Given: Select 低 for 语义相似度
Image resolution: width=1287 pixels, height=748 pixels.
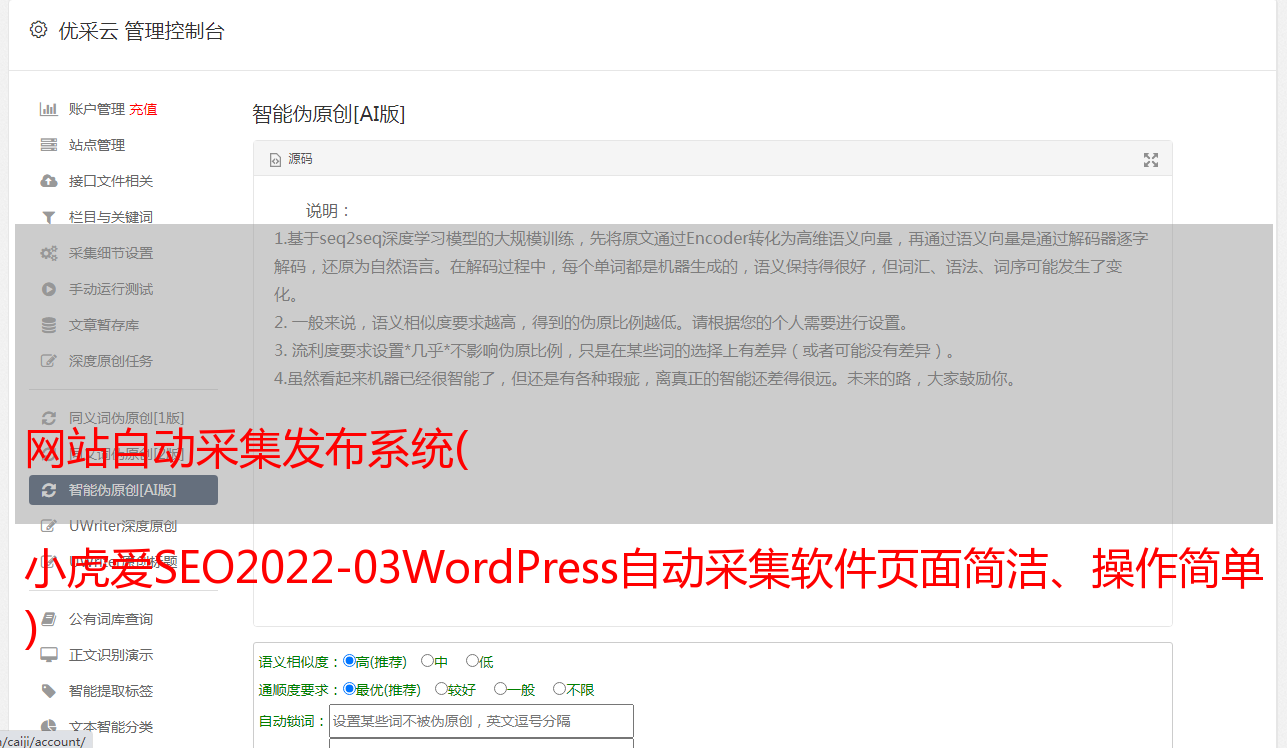Looking at the screenshot, I should coord(472,661).
